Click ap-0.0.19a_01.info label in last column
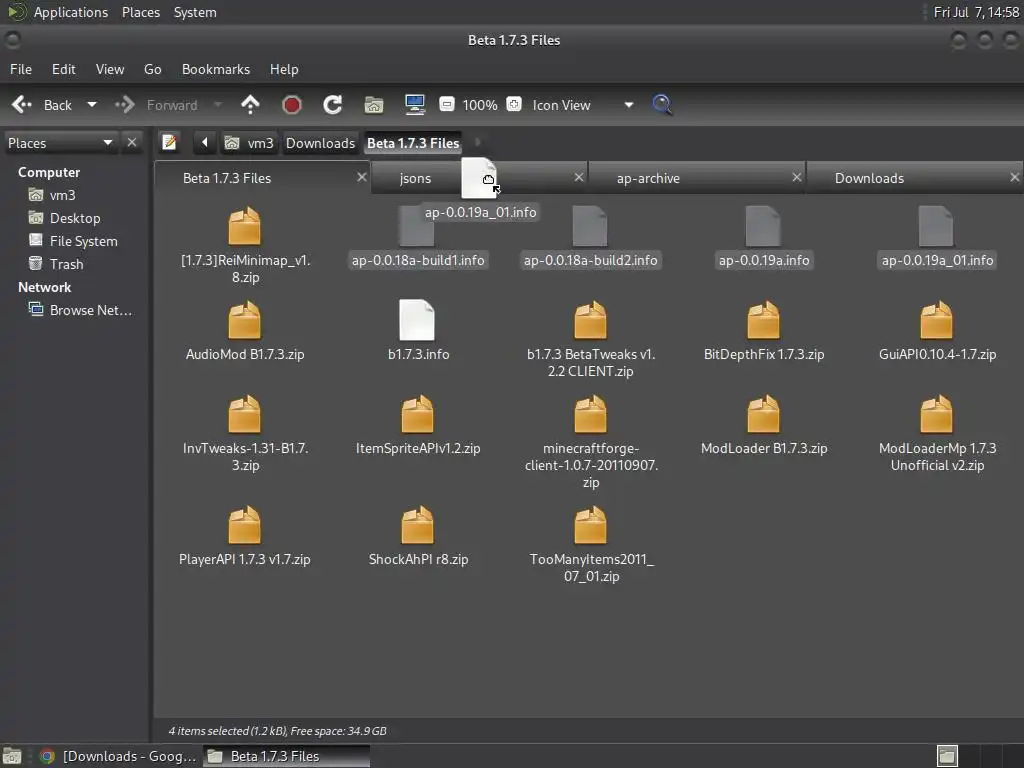The image size is (1024, 768). coord(937,260)
